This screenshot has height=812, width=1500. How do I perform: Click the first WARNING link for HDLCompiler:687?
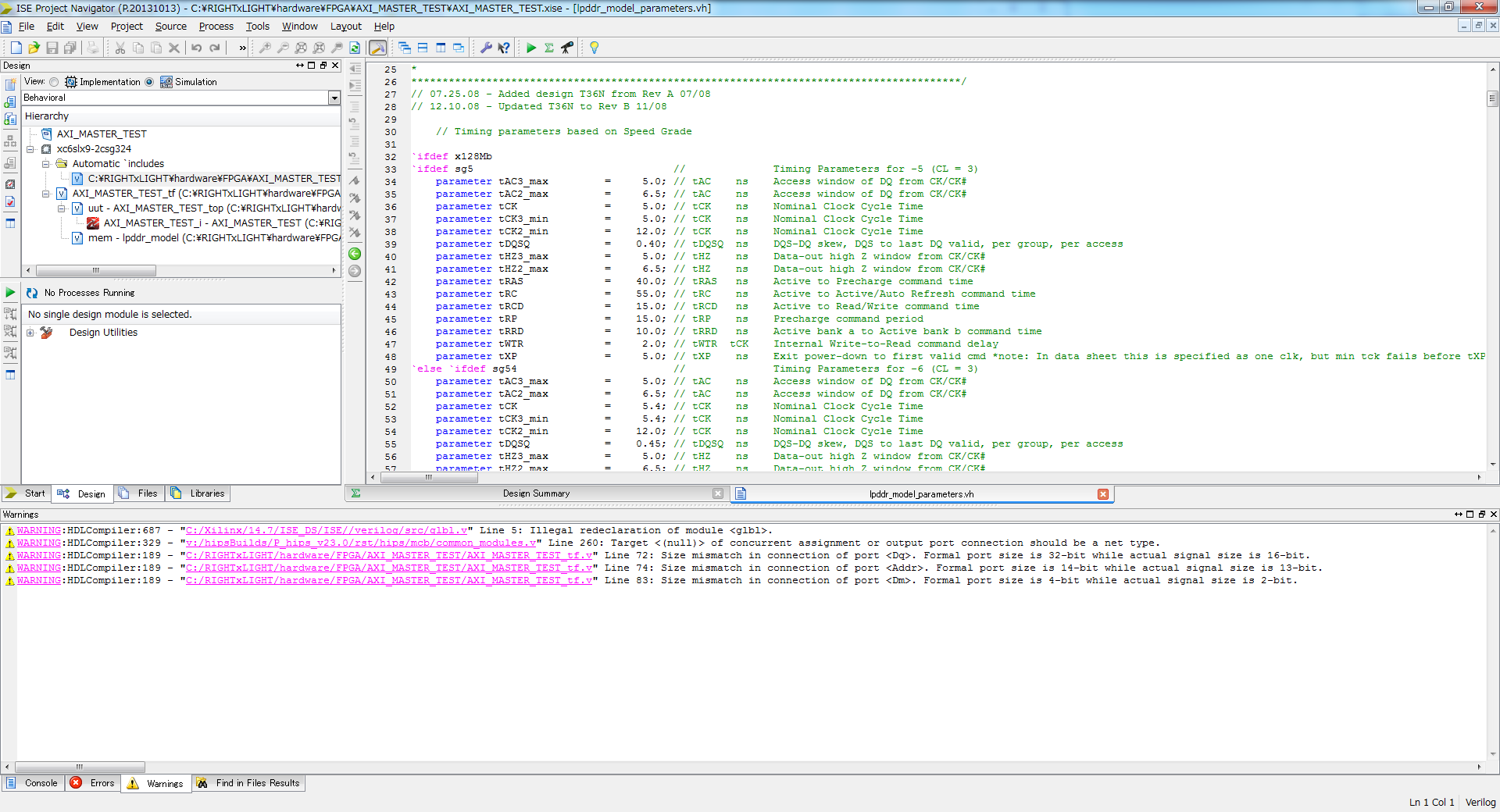(39, 531)
